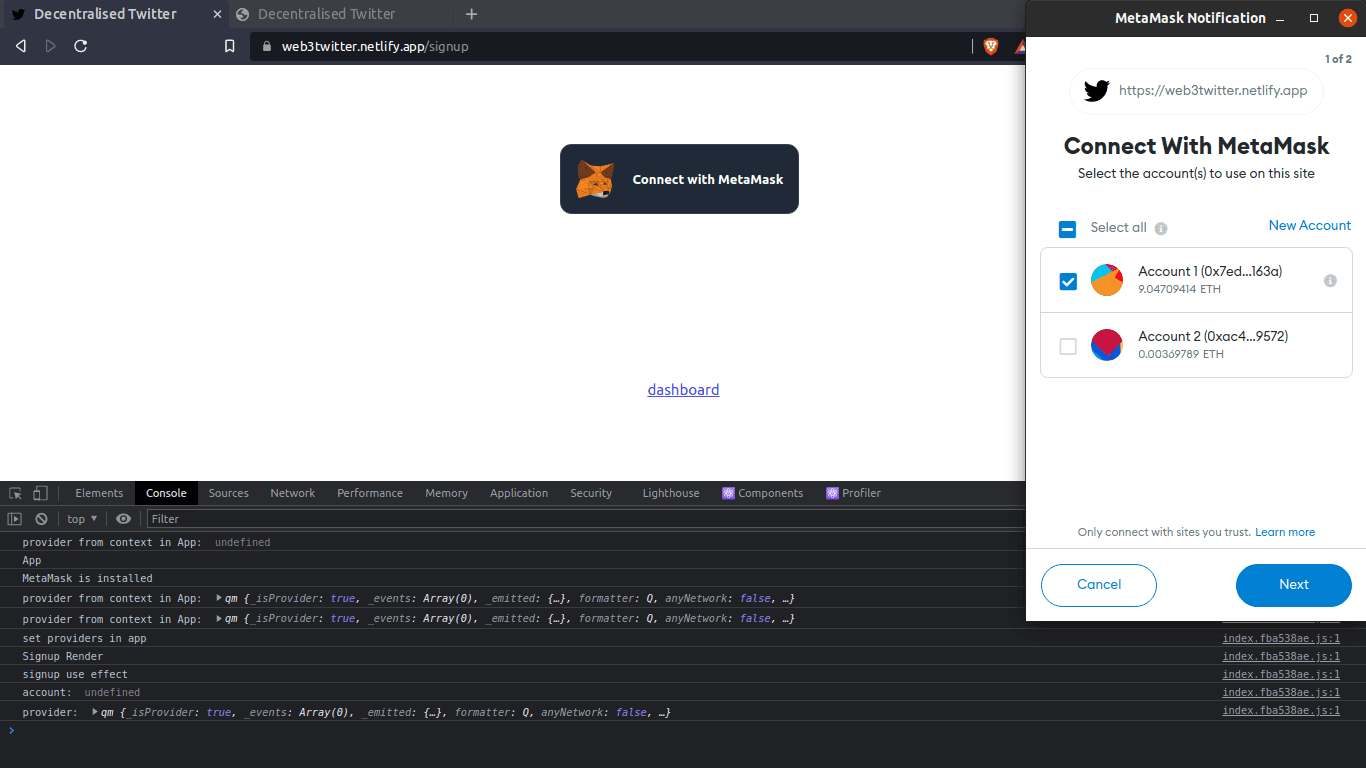Click Connect with MetaMask button on page
1366x768 pixels.
click(679, 179)
